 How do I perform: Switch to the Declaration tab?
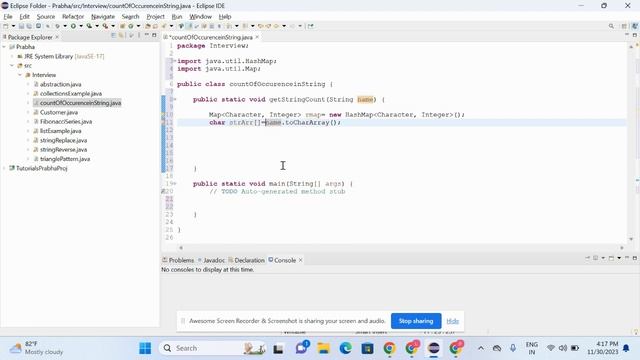(247, 260)
